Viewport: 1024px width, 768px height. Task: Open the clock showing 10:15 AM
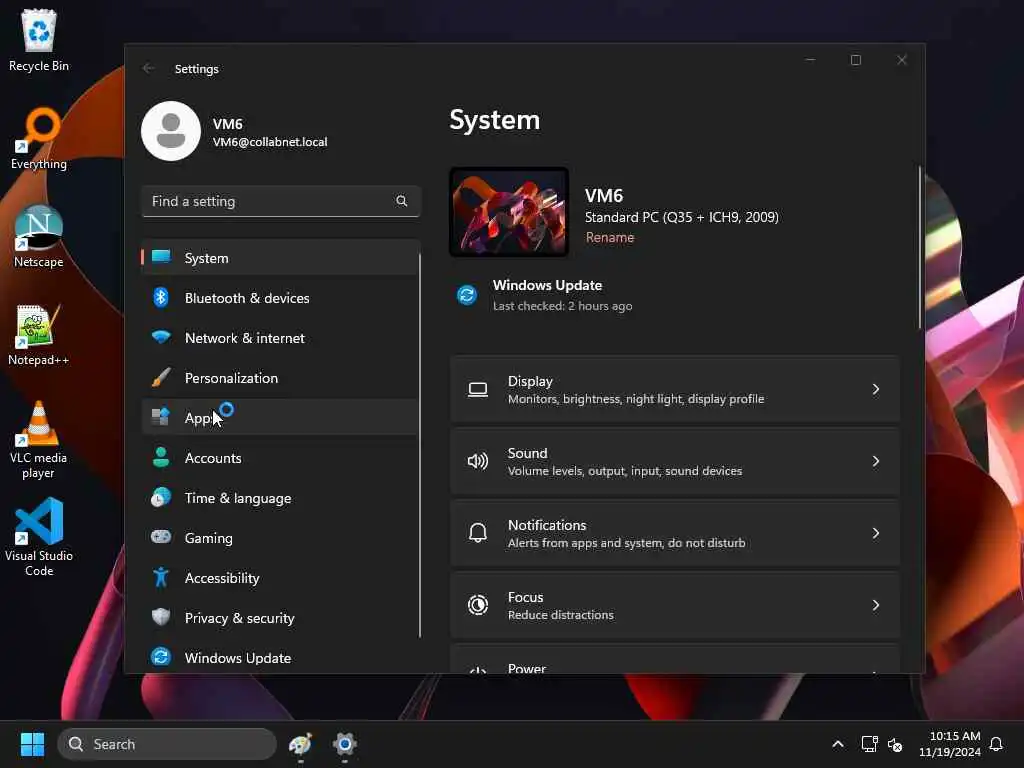(950, 744)
